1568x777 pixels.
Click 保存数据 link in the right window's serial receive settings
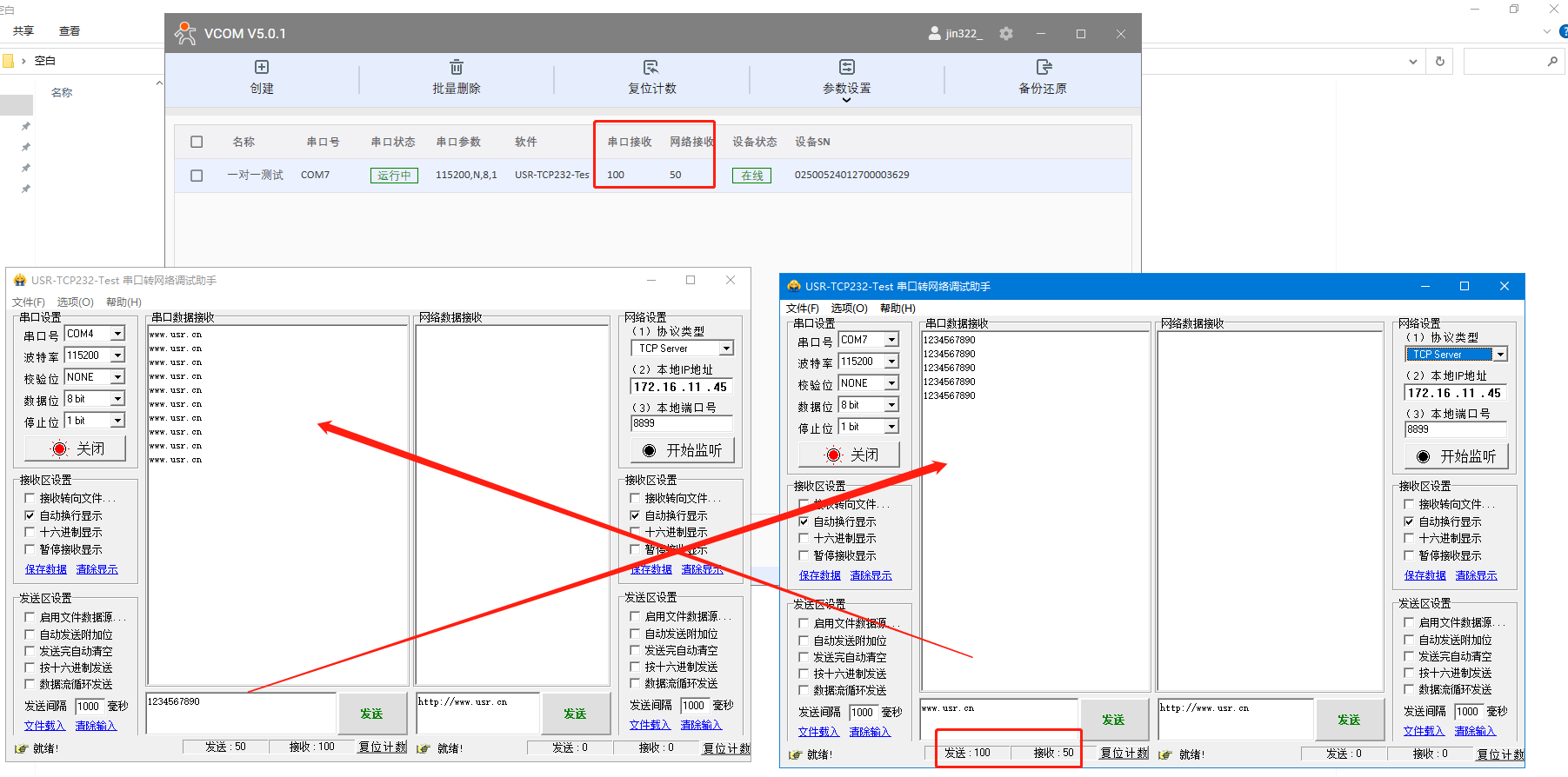click(x=819, y=575)
